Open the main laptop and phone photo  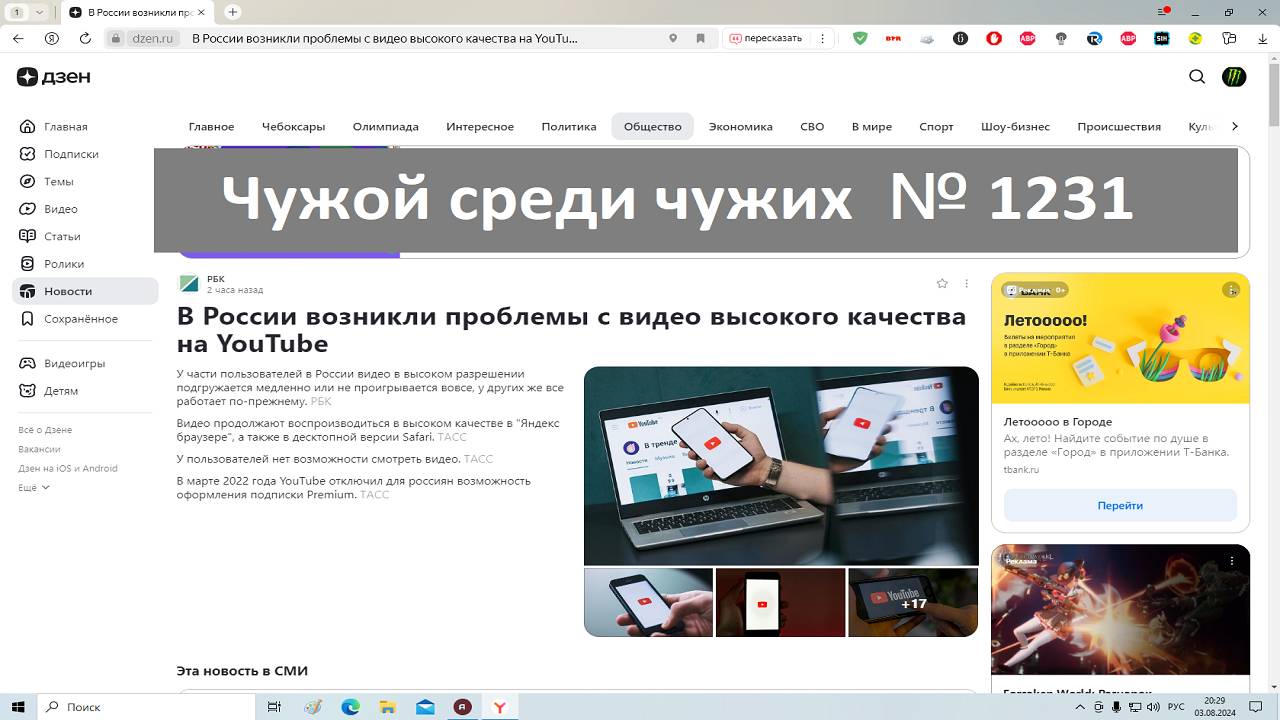tap(781, 466)
